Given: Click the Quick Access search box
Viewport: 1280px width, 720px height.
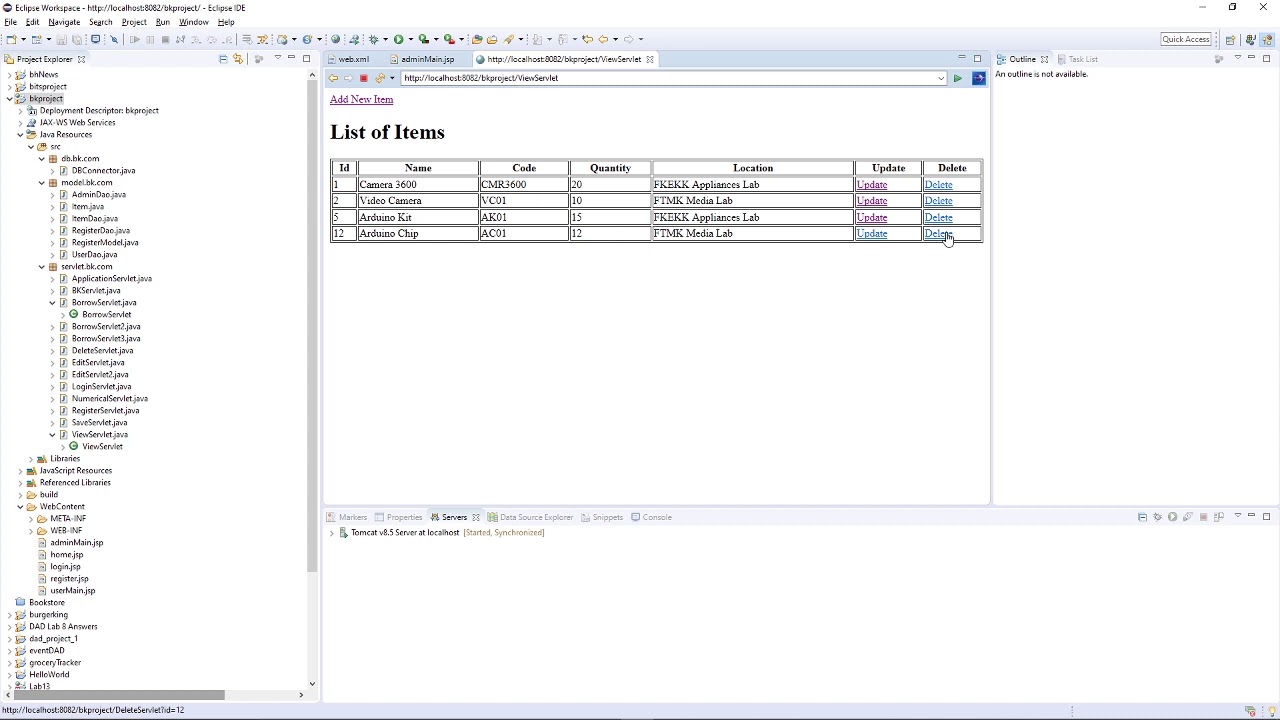Looking at the screenshot, I should point(1186,39).
